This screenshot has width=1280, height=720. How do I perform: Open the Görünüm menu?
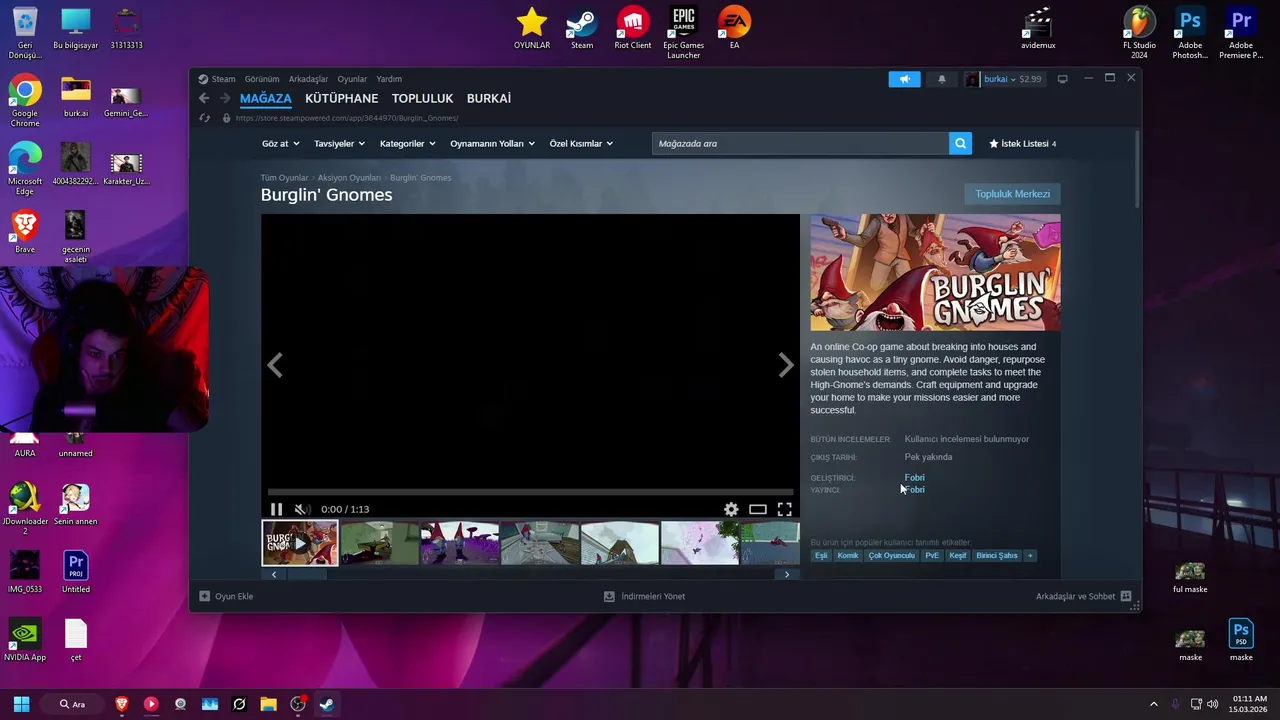pos(262,79)
